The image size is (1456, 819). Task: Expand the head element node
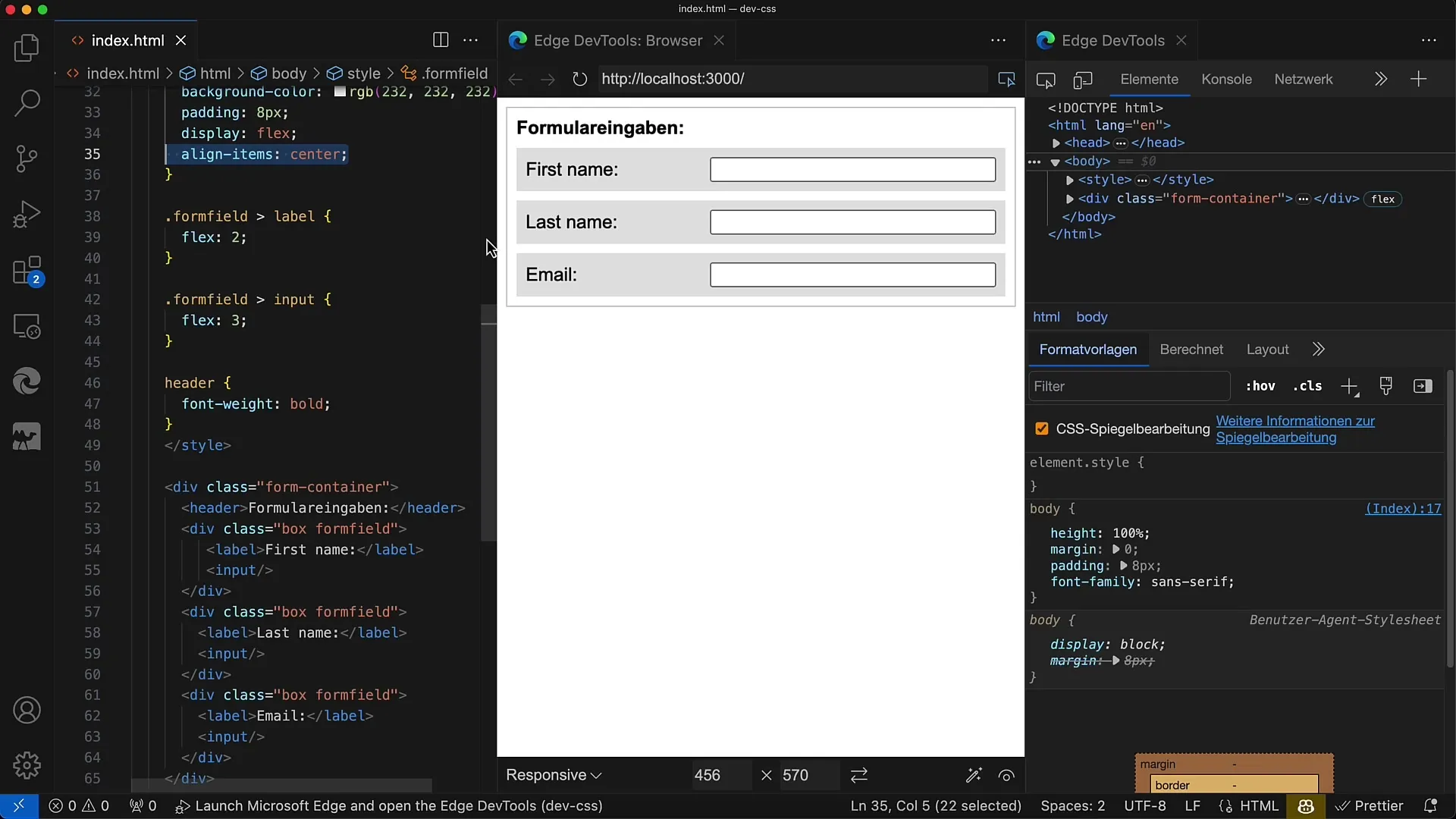tap(1056, 143)
